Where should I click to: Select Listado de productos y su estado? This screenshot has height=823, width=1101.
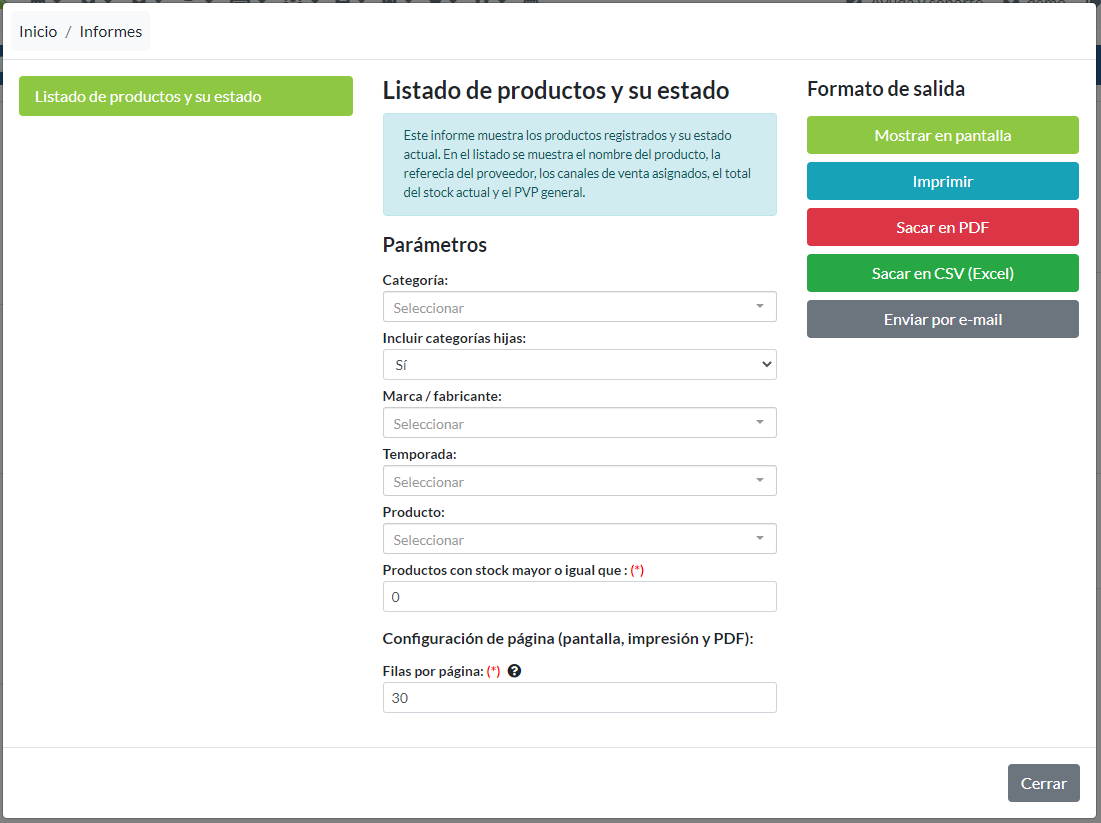click(x=185, y=96)
